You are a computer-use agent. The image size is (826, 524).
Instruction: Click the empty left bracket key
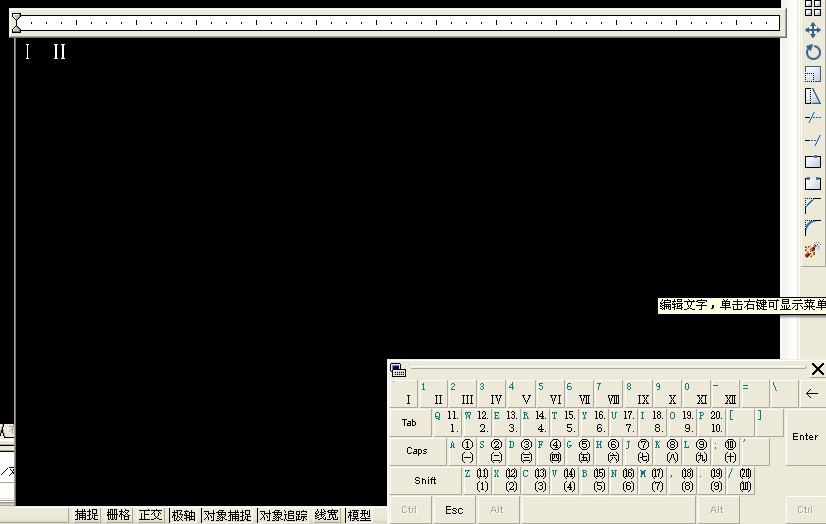740,422
